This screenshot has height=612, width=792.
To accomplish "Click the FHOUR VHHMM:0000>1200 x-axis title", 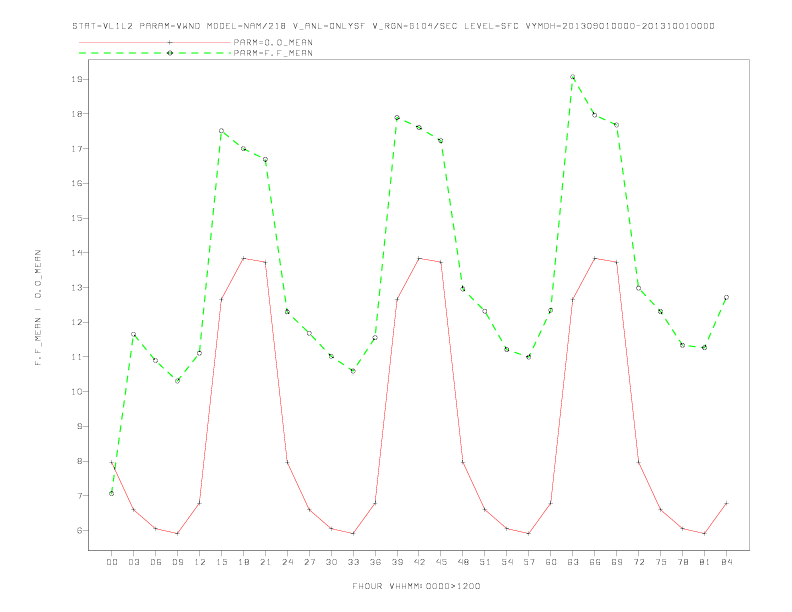I will (x=416, y=586).
